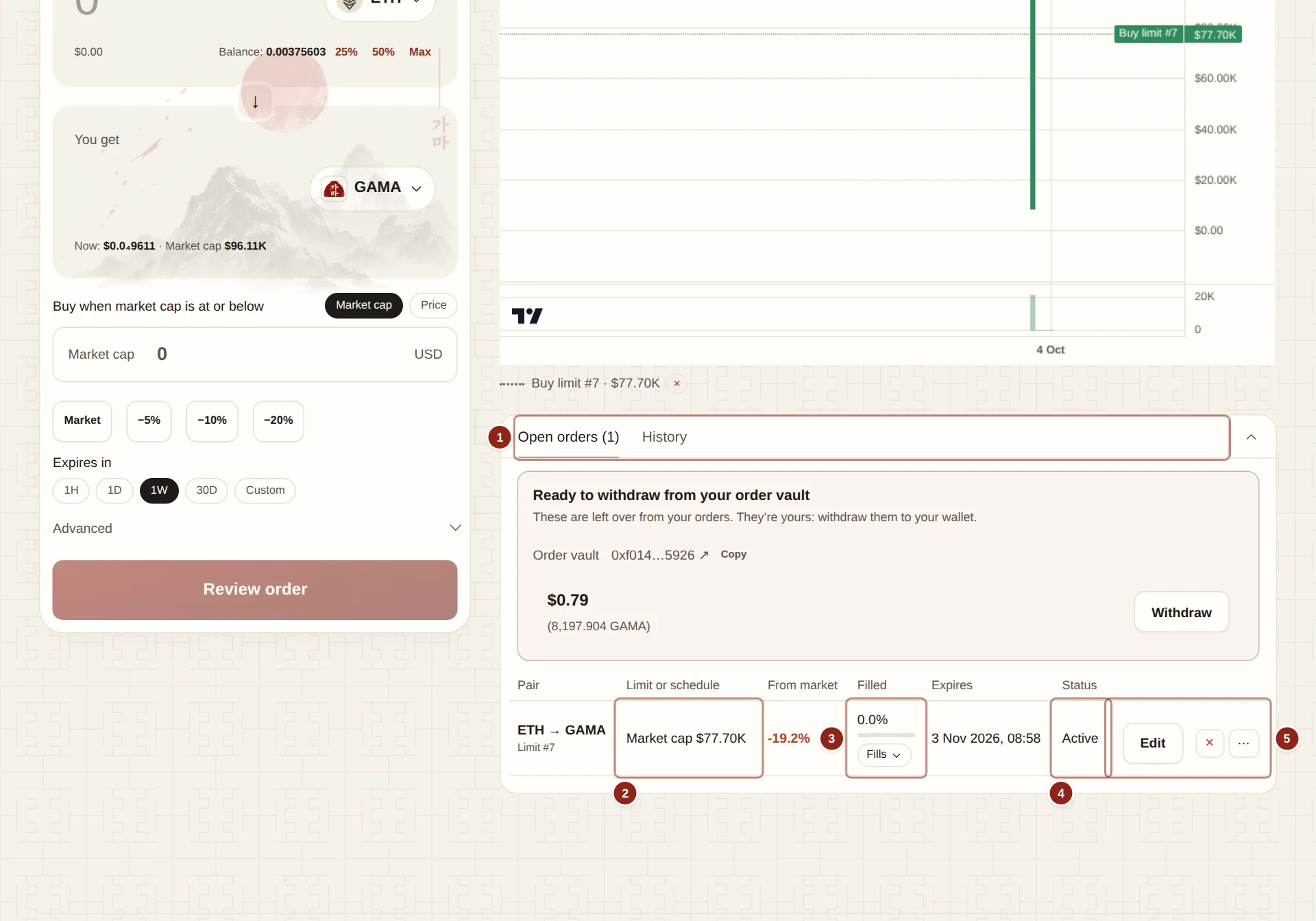The image size is (1316, 921).
Task: Remove Buy limit #7 chart legend marker
Action: click(x=677, y=383)
